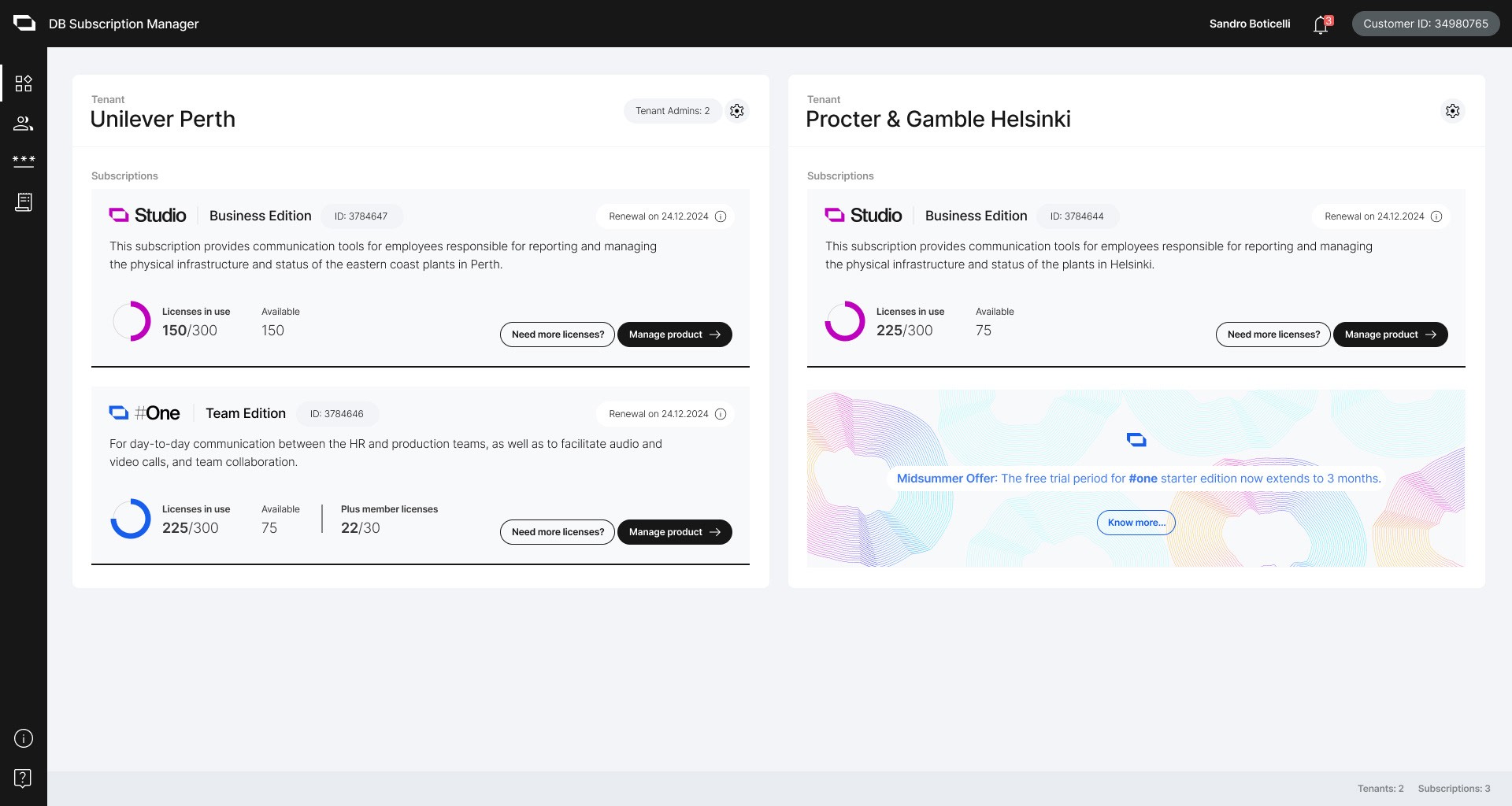Click the Customer ID: 34980765 pill
Screen dimensions: 1512x806
(1426, 24)
